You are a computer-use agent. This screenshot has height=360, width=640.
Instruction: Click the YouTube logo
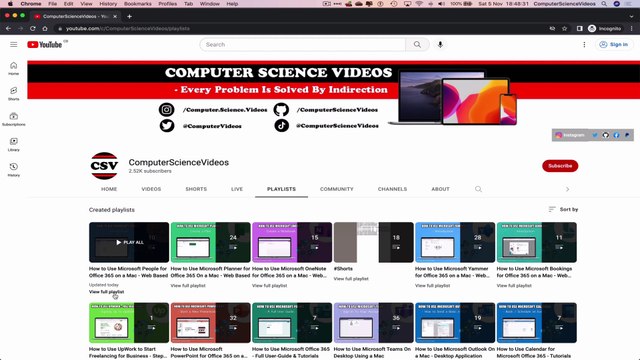click(x=45, y=44)
